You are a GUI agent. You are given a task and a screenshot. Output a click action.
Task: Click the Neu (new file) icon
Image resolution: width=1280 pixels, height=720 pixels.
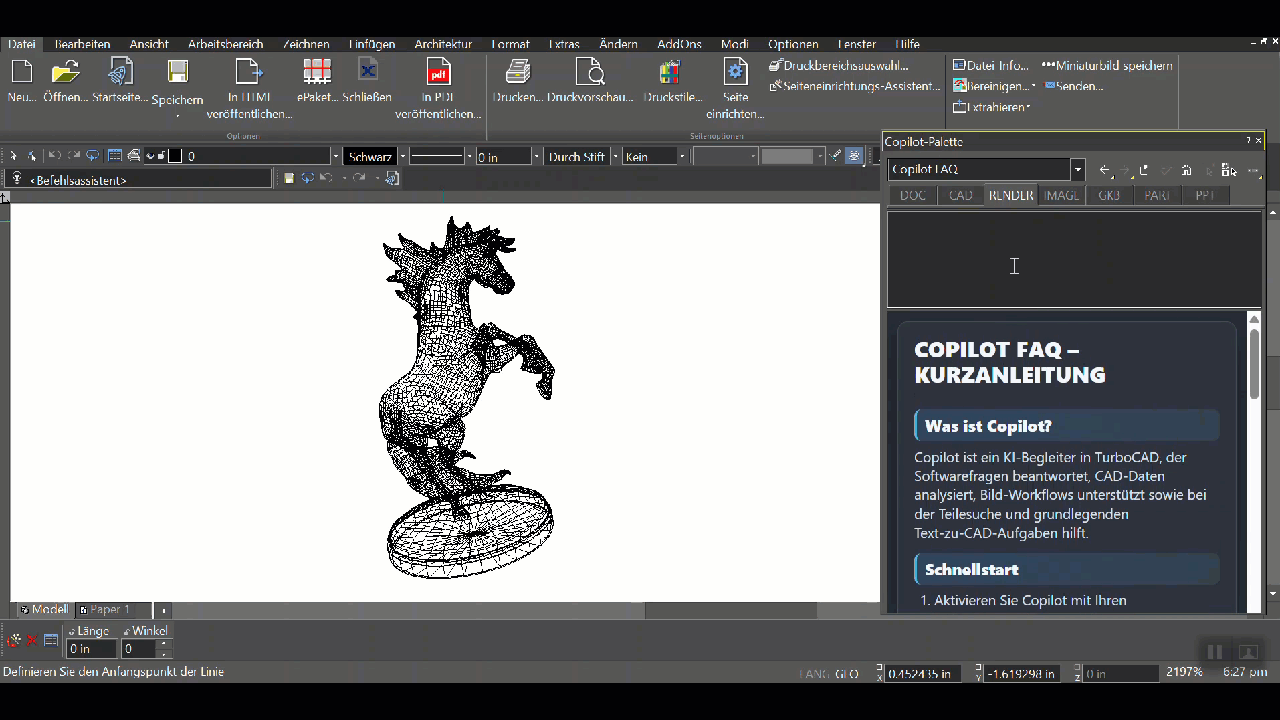22,72
